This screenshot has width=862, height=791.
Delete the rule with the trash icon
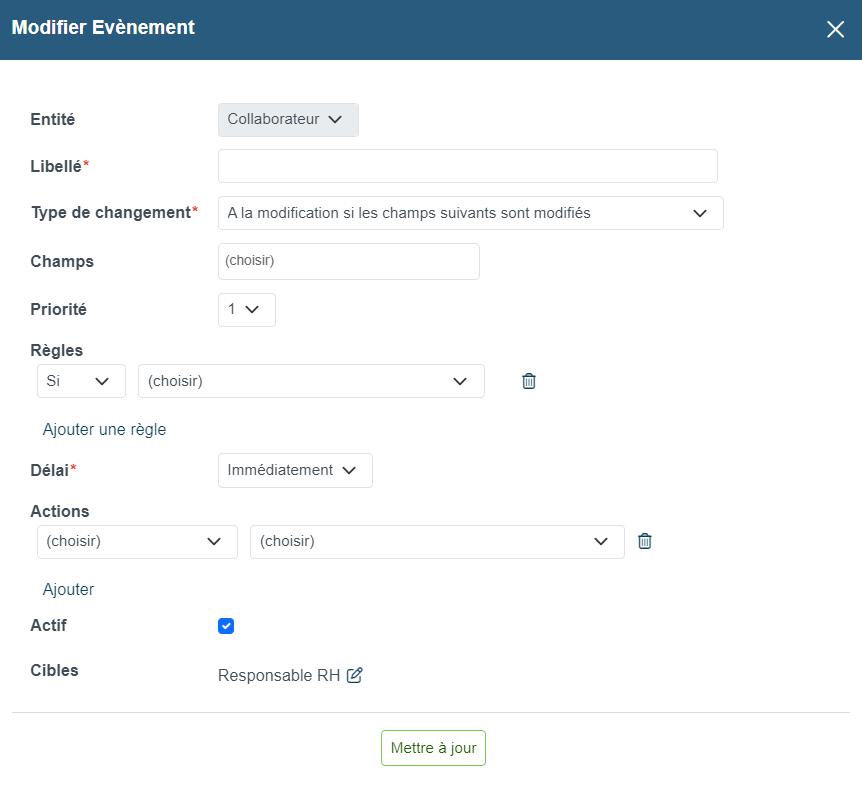coord(528,381)
